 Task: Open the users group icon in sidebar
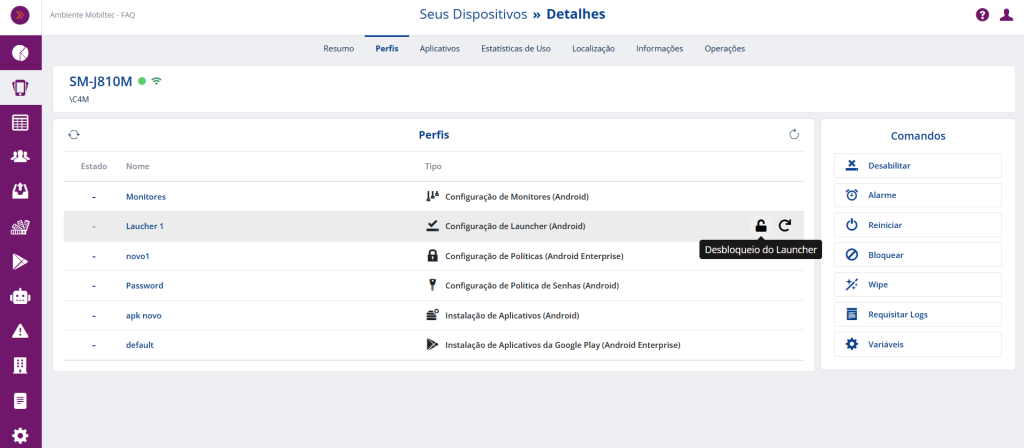[x=20, y=157]
